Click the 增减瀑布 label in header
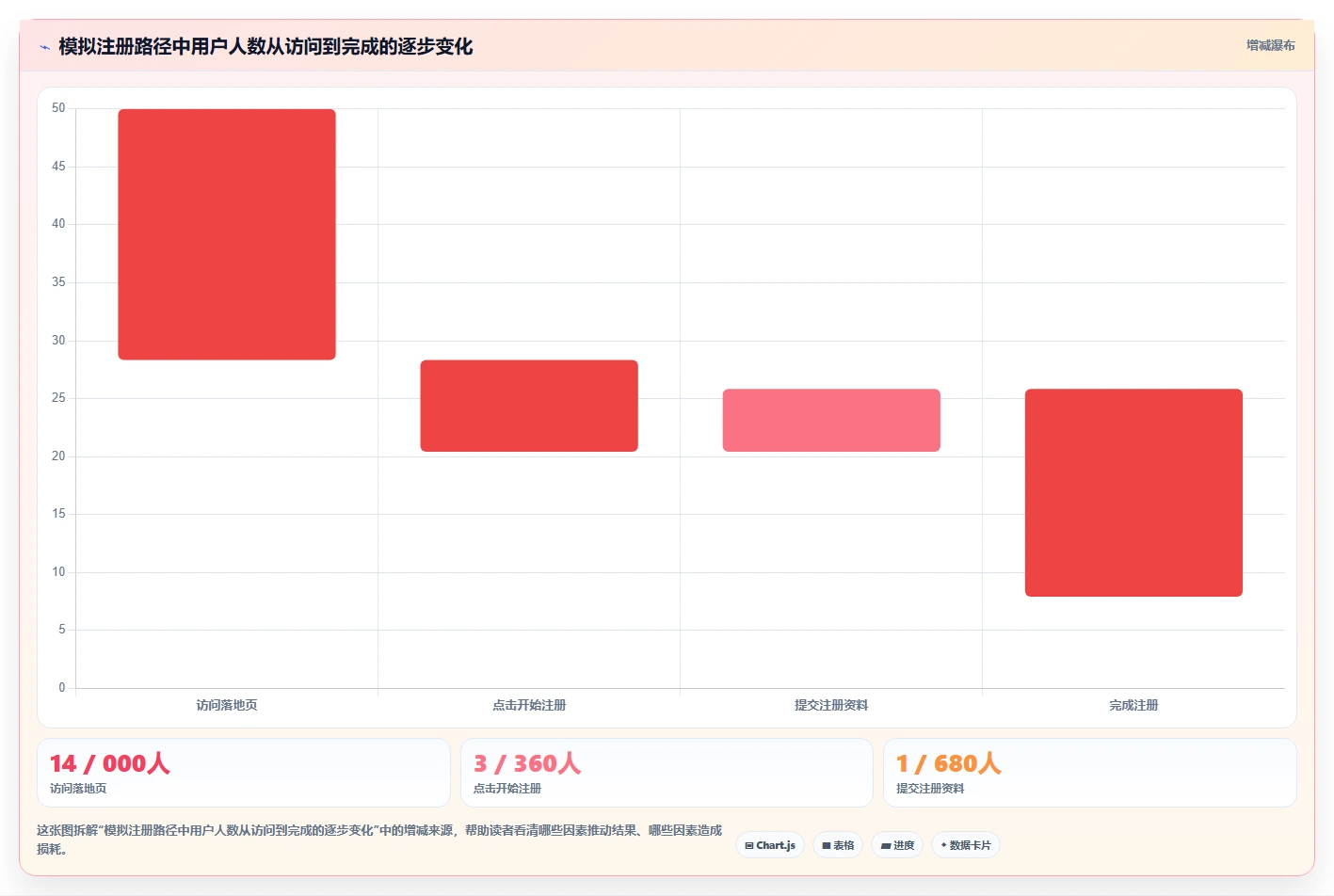 (x=1270, y=45)
